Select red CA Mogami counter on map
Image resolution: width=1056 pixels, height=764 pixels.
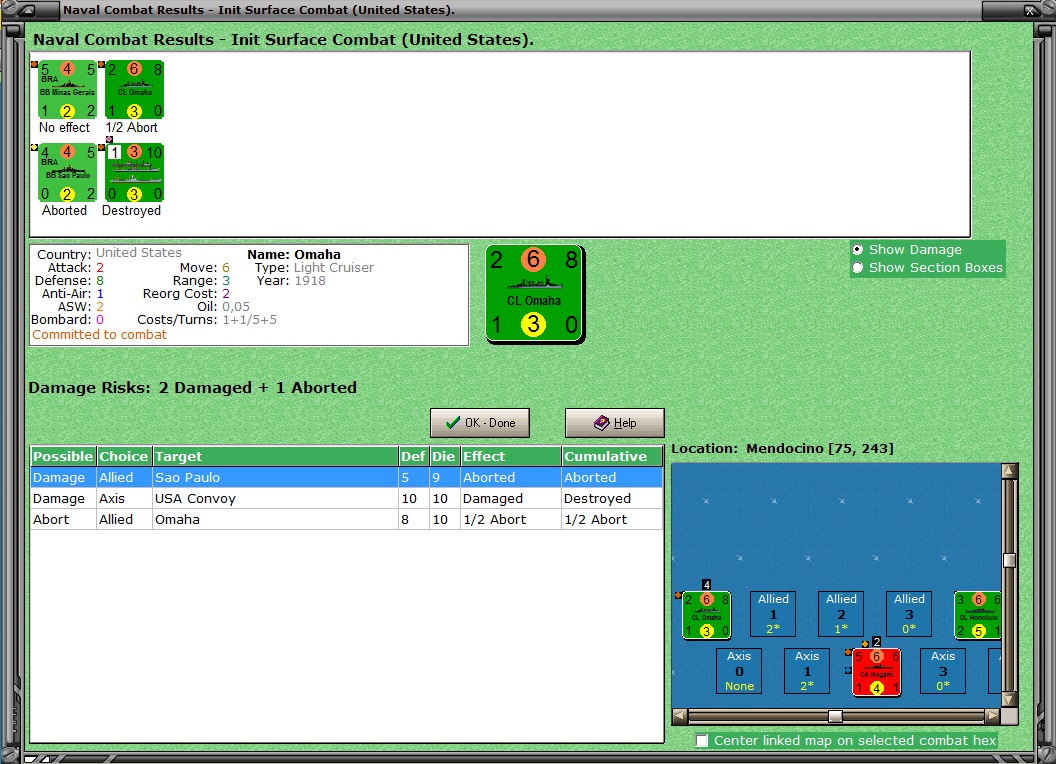pos(876,672)
